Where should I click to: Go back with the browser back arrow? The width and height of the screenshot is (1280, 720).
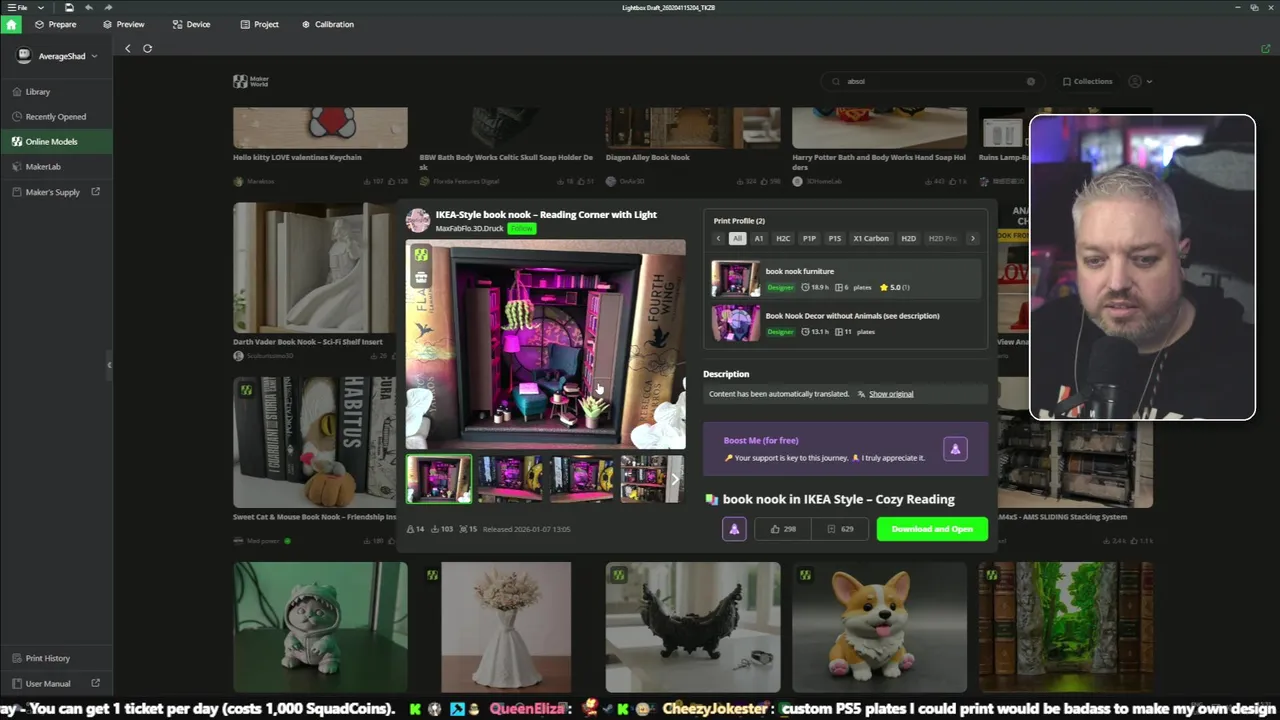[127, 48]
